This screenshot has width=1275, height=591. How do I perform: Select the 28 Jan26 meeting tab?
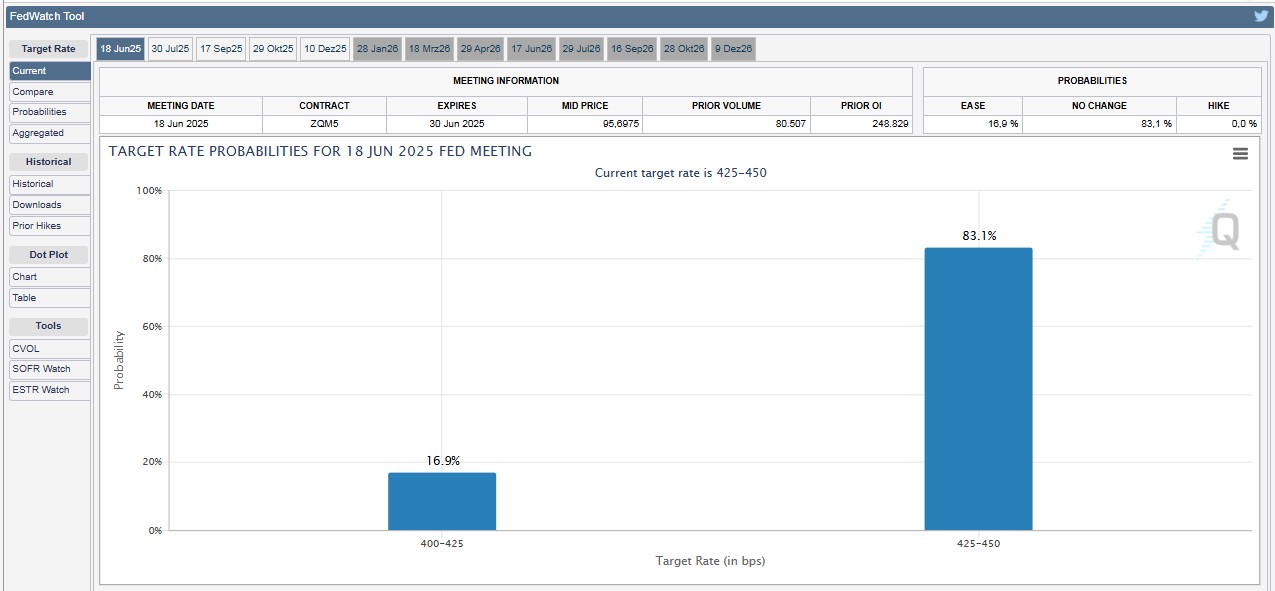[x=377, y=49]
